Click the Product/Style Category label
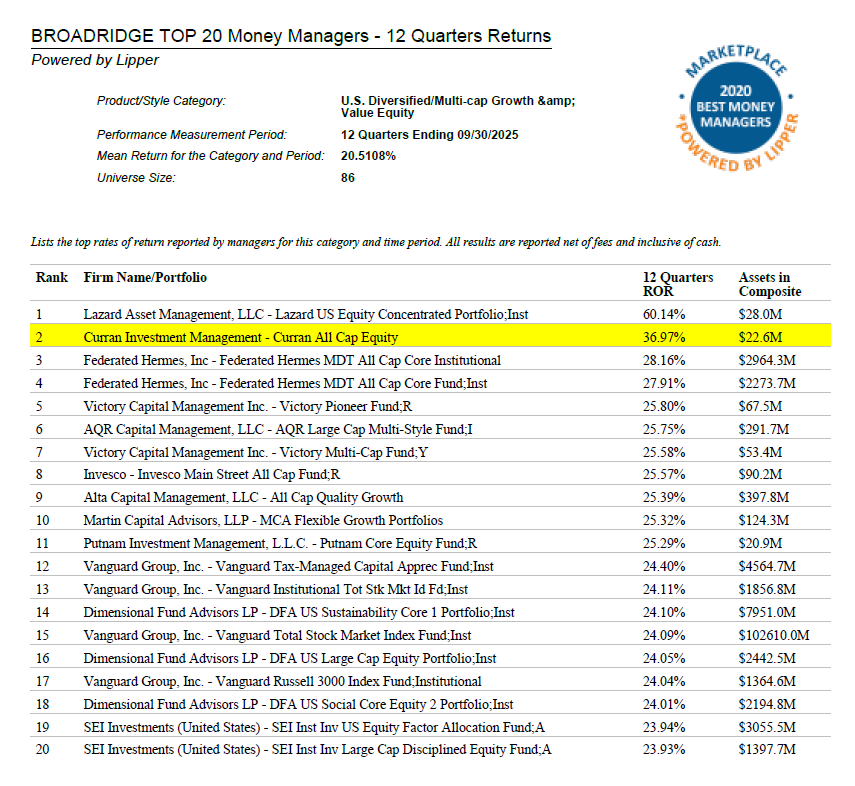855x786 pixels. click(161, 101)
